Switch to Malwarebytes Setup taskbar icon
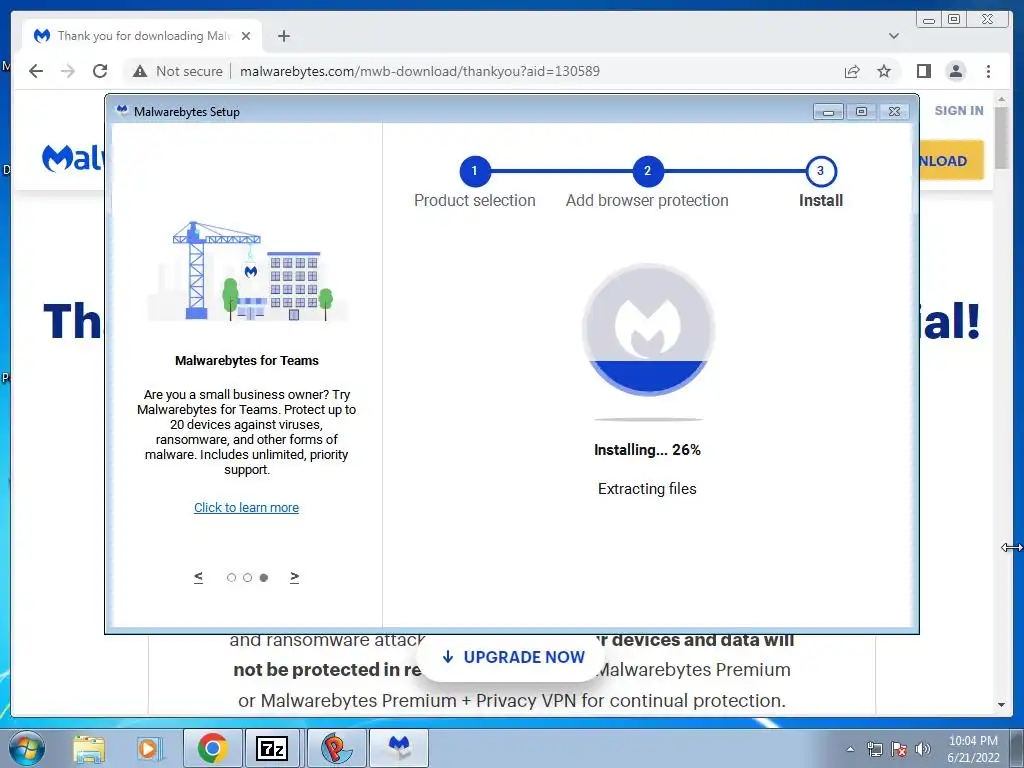Screen dimensions: 1024x768 pos(399,748)
